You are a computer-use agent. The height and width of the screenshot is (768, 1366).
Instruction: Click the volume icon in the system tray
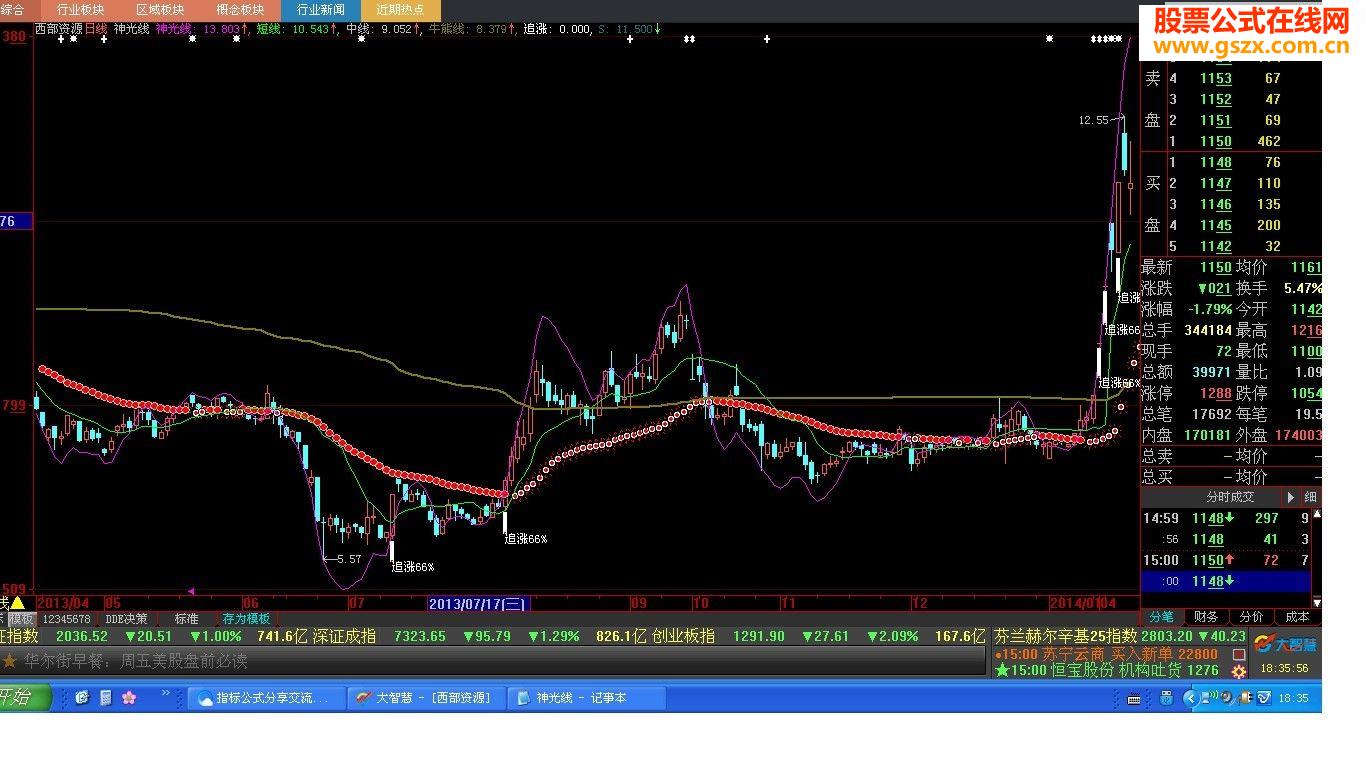click(x=1225, y=697)
